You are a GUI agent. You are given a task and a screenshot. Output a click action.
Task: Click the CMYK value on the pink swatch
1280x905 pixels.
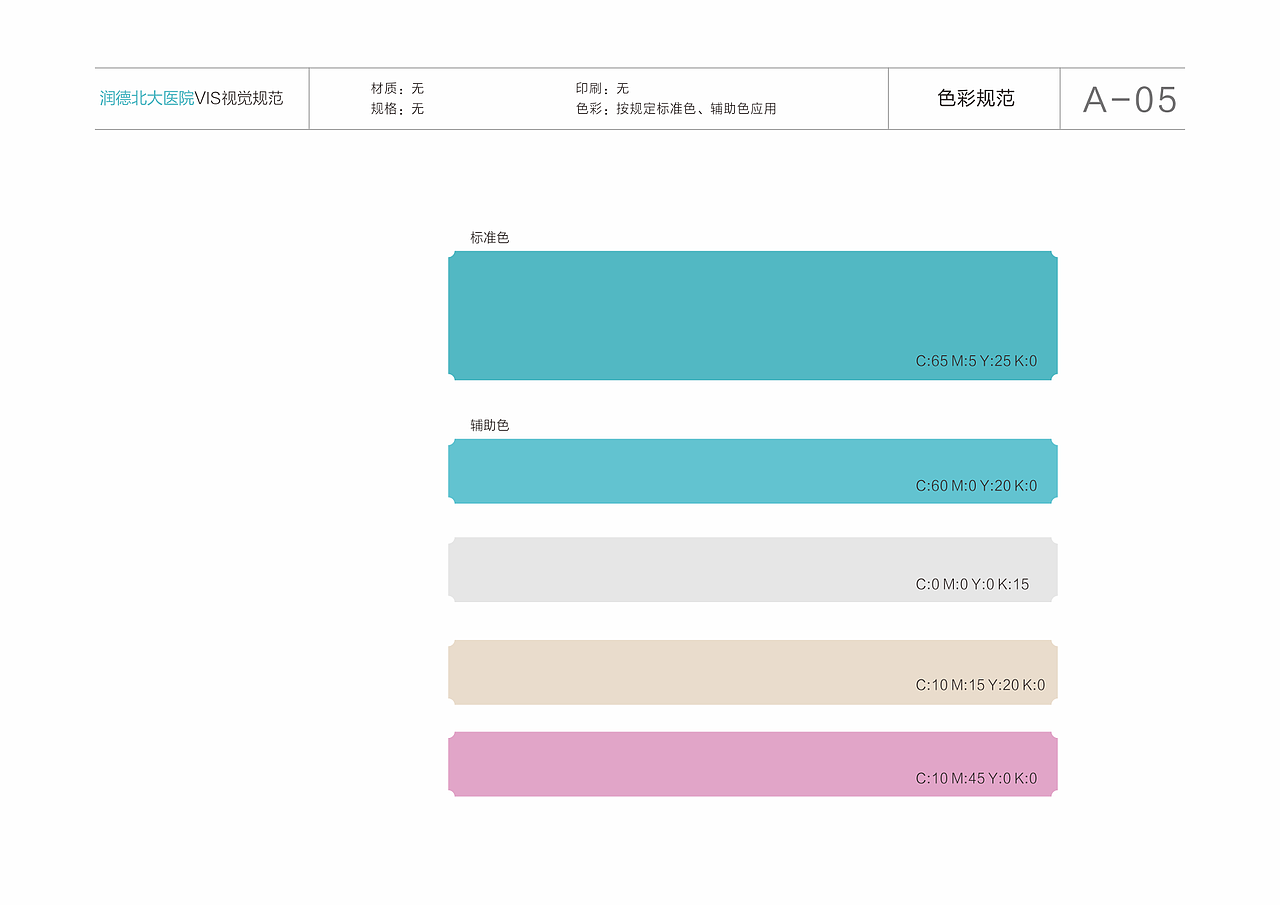coord(978,777)
